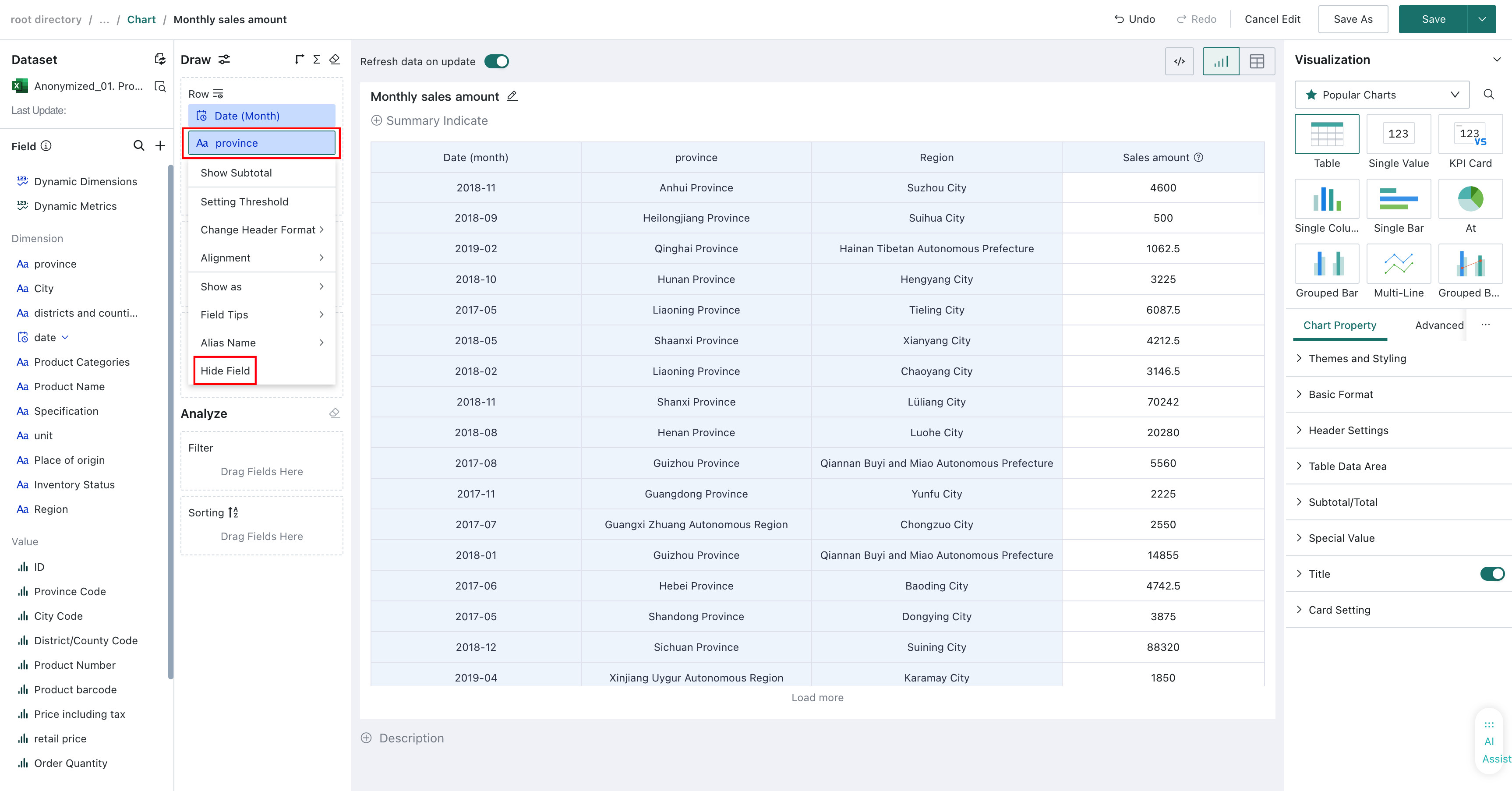The image size is (1512, 791).
Task: Open the Popular Charts dropdown
Action: point(1382,95)
